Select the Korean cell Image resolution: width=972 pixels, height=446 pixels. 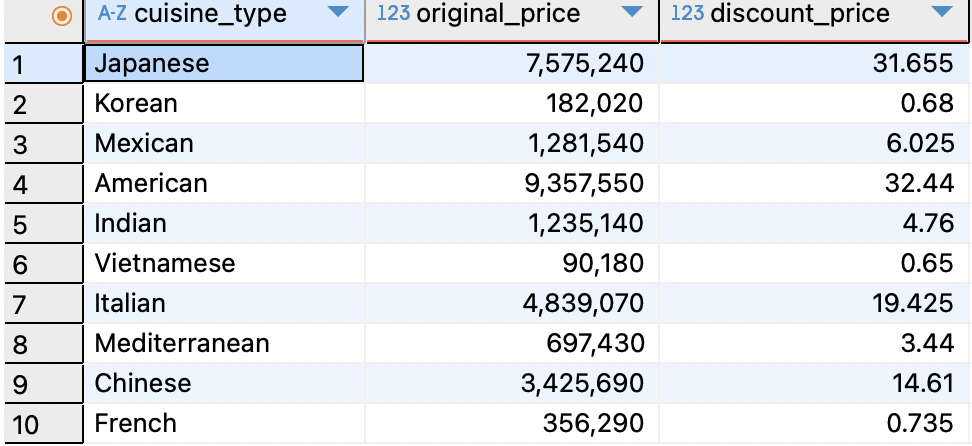(224, 104)
